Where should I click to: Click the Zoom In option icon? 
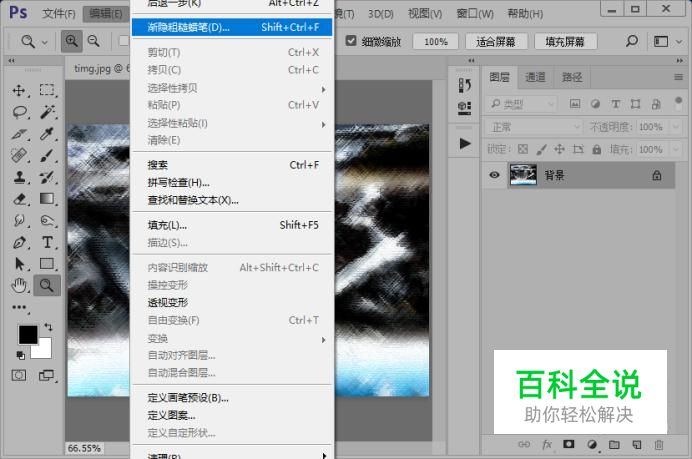[x=71, y=41]
